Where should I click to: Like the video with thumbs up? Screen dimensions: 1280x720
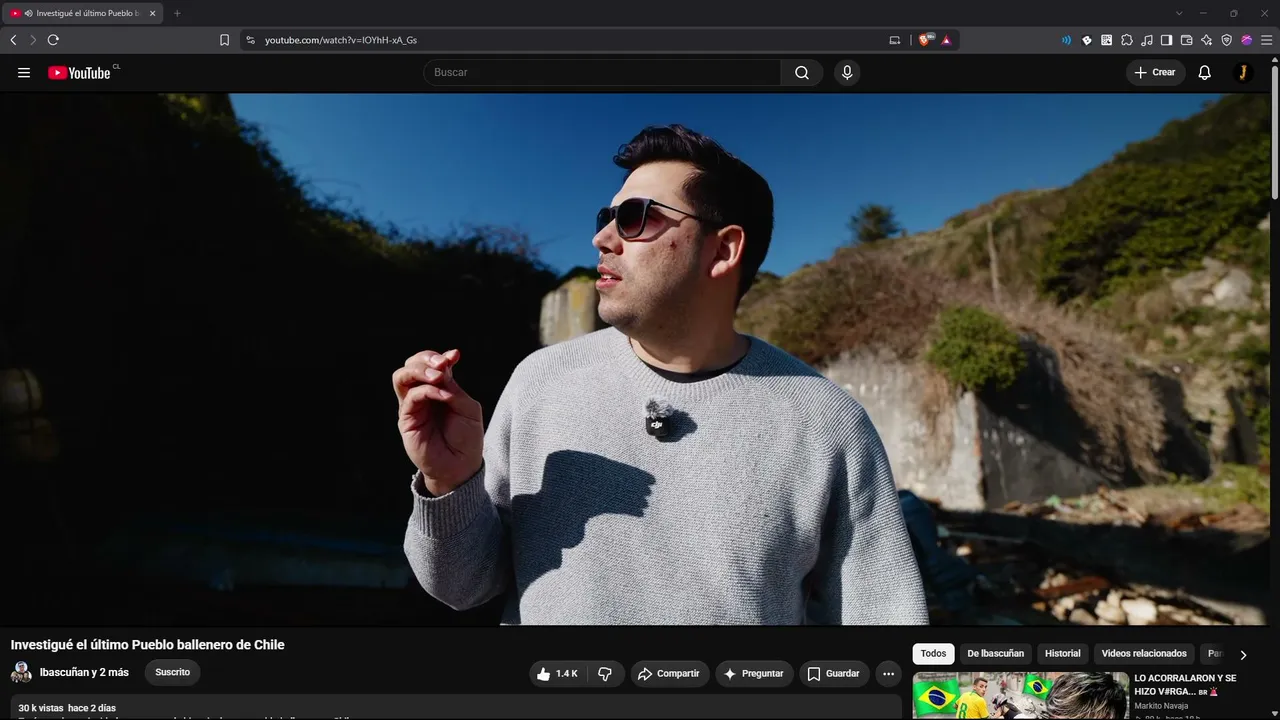[557, 674]
